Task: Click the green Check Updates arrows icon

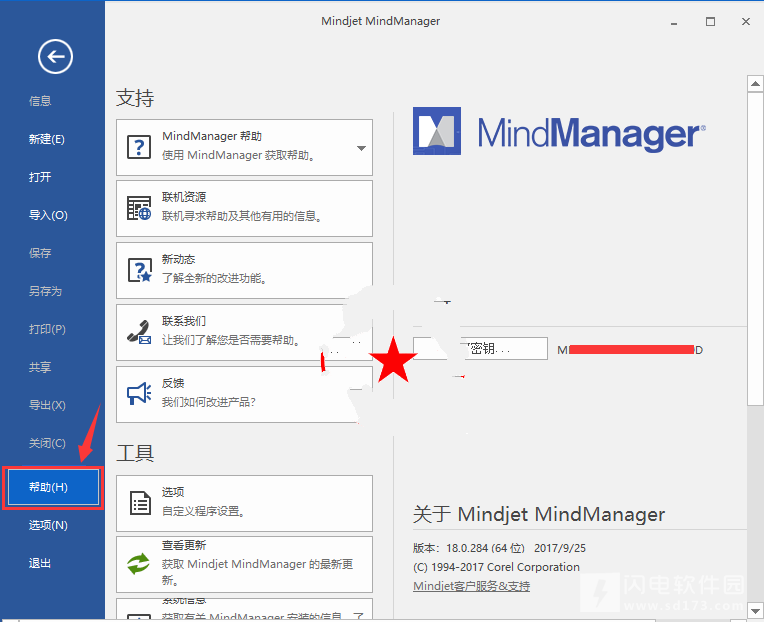Action: click(x=139, y=564)
